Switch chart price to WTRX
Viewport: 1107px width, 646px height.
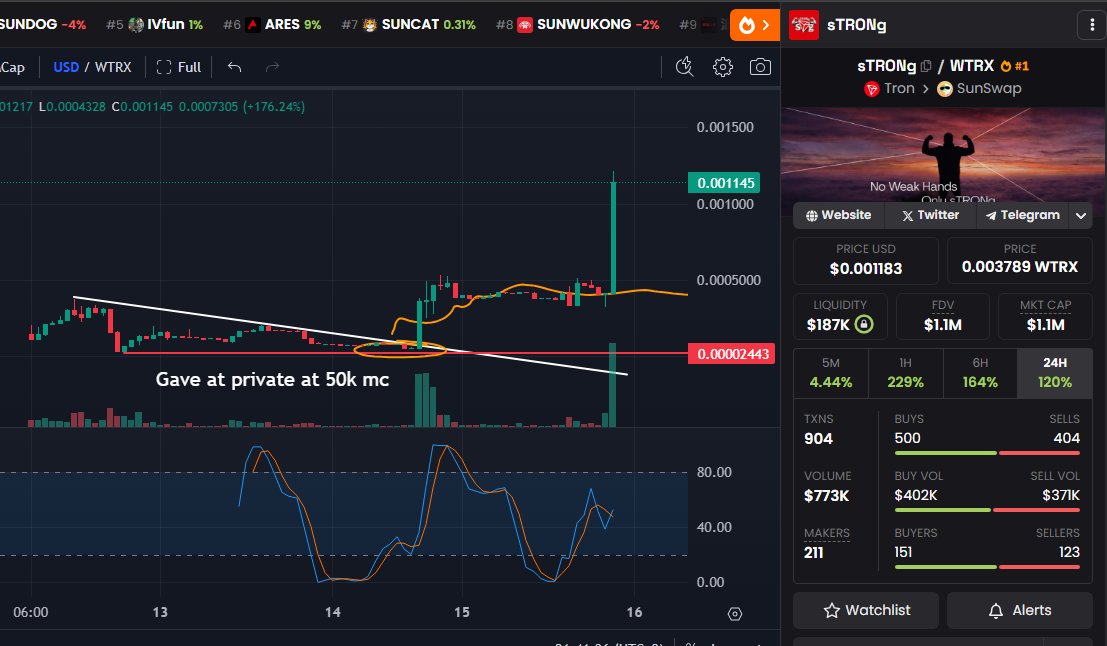pyautogui.click(x=113, y=67)
